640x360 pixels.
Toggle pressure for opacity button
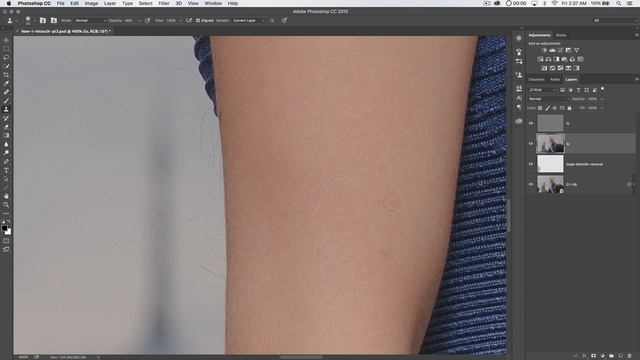(x=147, y=20)
